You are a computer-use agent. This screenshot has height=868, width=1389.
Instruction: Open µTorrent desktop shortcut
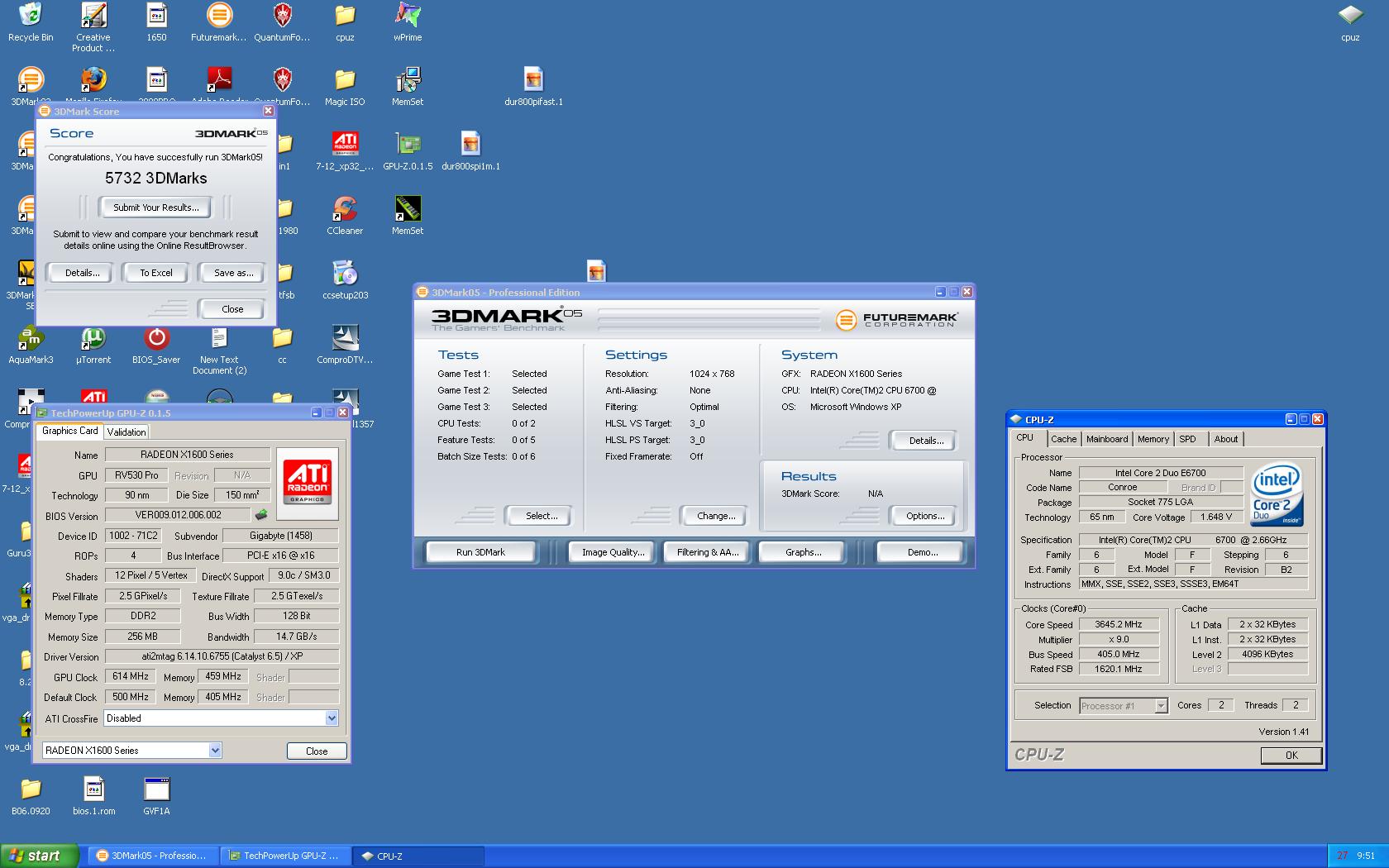click(x=93, y=345)
